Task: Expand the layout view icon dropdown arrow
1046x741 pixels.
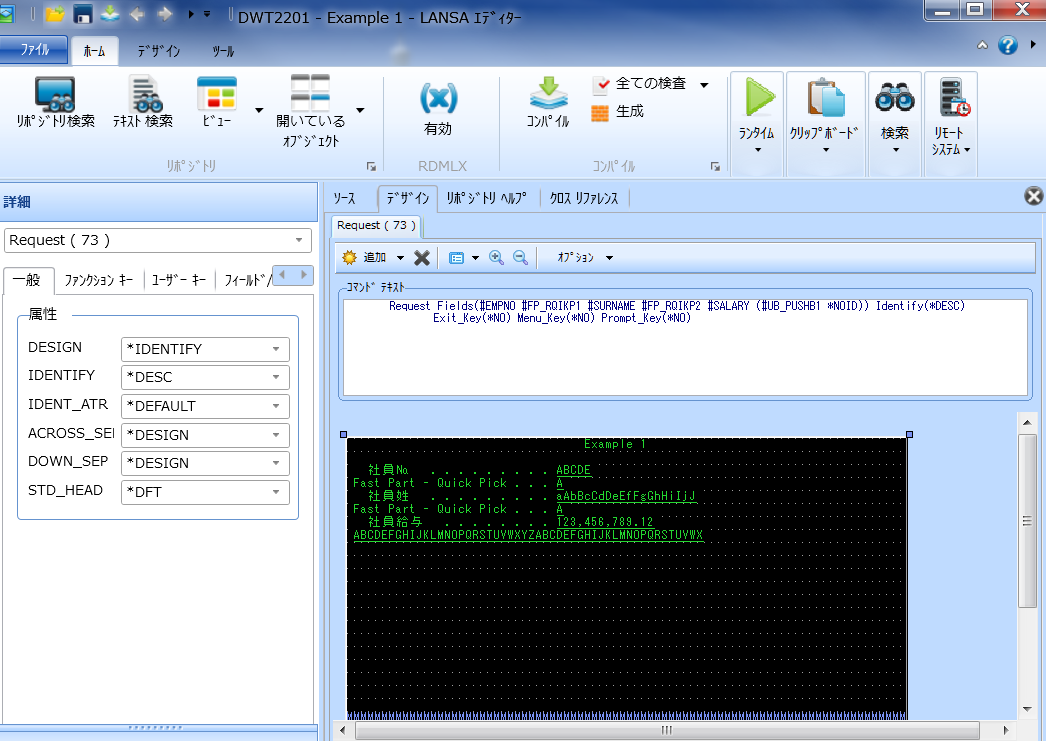Action: pos(475,258)
